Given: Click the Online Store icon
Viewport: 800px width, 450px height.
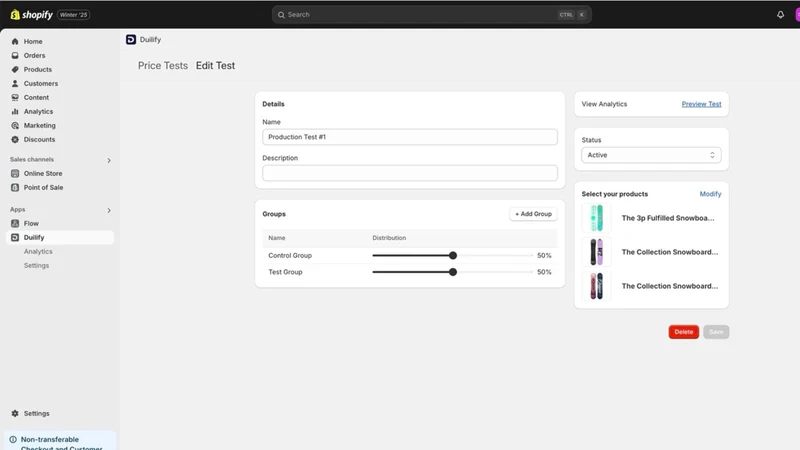Looking at the screenshot, I should [x=15, y=173].
